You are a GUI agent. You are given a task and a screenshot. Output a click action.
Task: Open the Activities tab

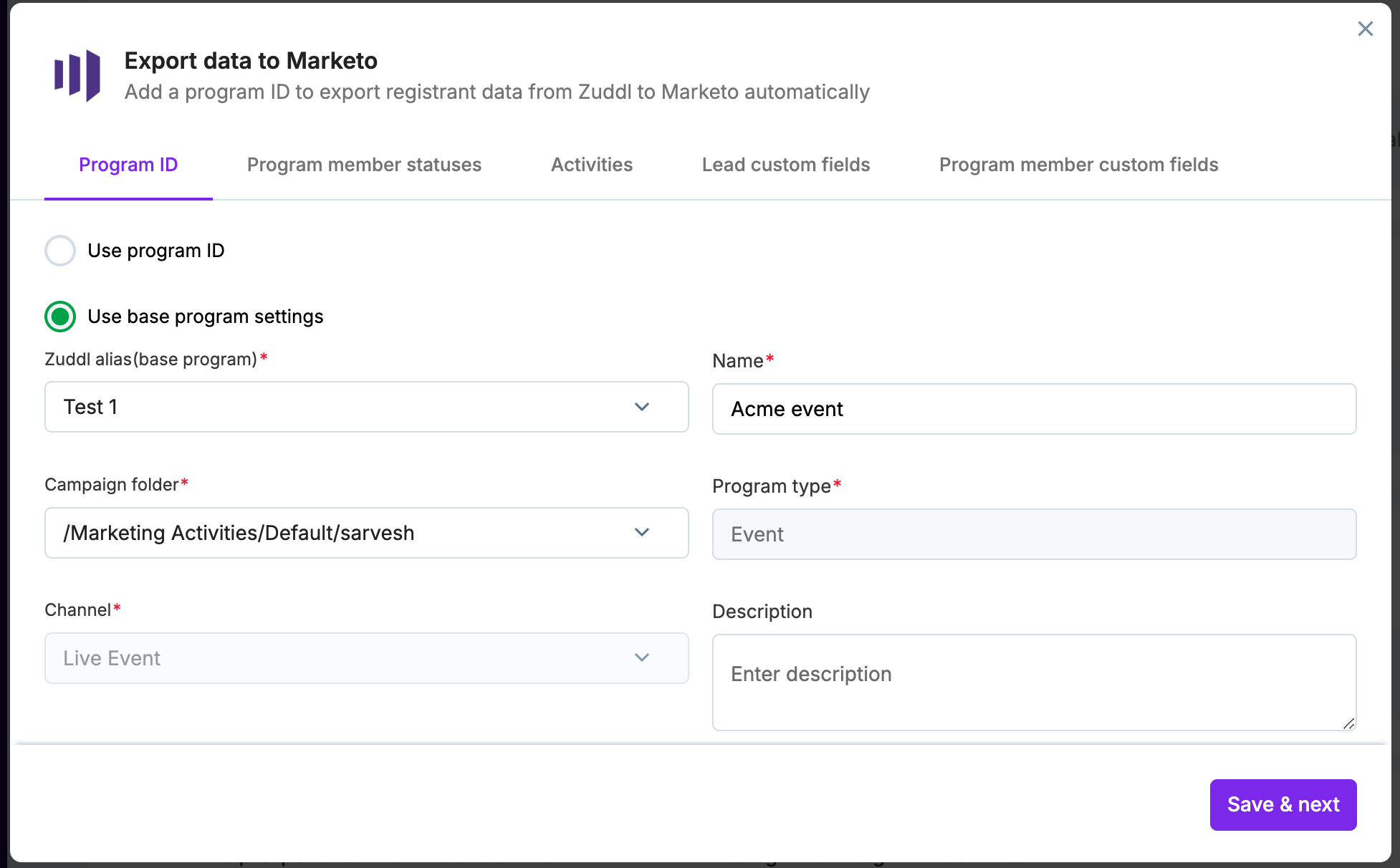coord(591,165)
